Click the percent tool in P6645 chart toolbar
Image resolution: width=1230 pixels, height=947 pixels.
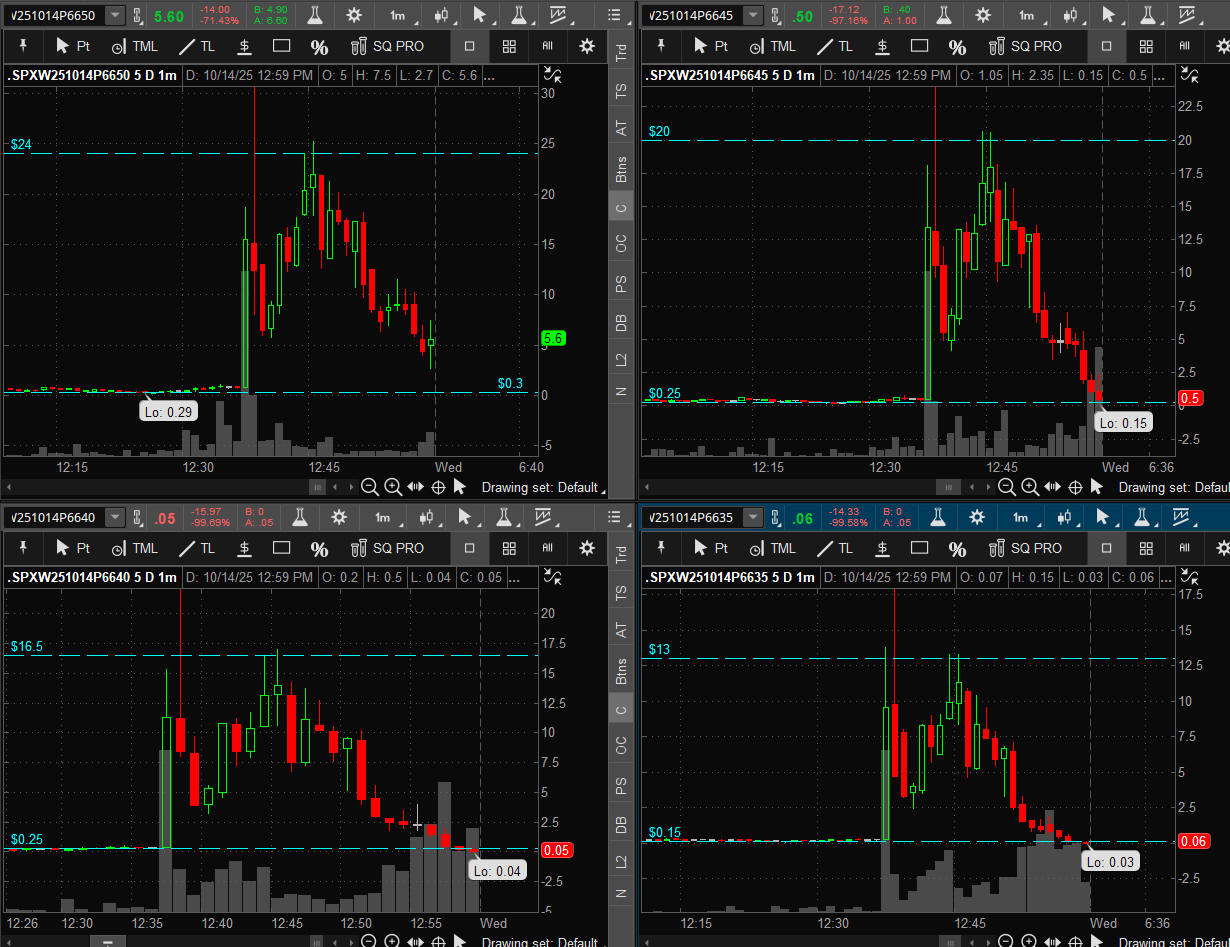957,47
